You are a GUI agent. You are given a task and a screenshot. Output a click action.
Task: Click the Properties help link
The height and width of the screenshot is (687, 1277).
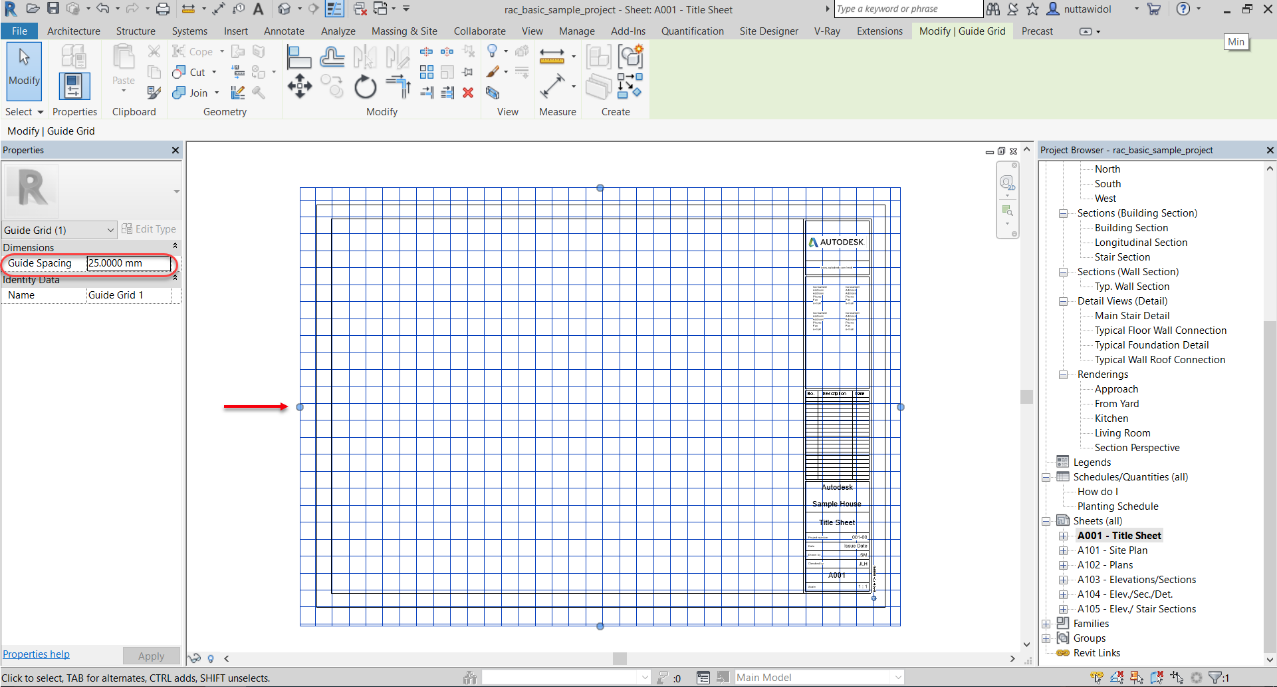pos(36,653)
